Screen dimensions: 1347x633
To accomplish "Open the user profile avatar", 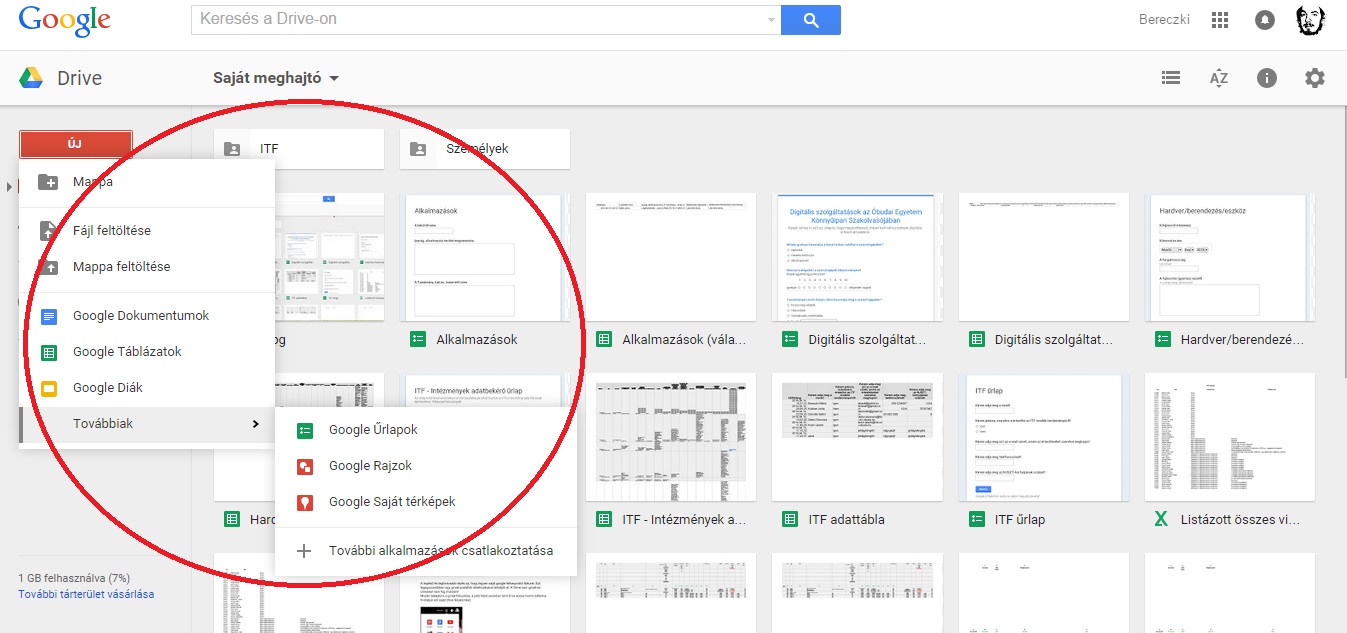I will [1311, 20].
